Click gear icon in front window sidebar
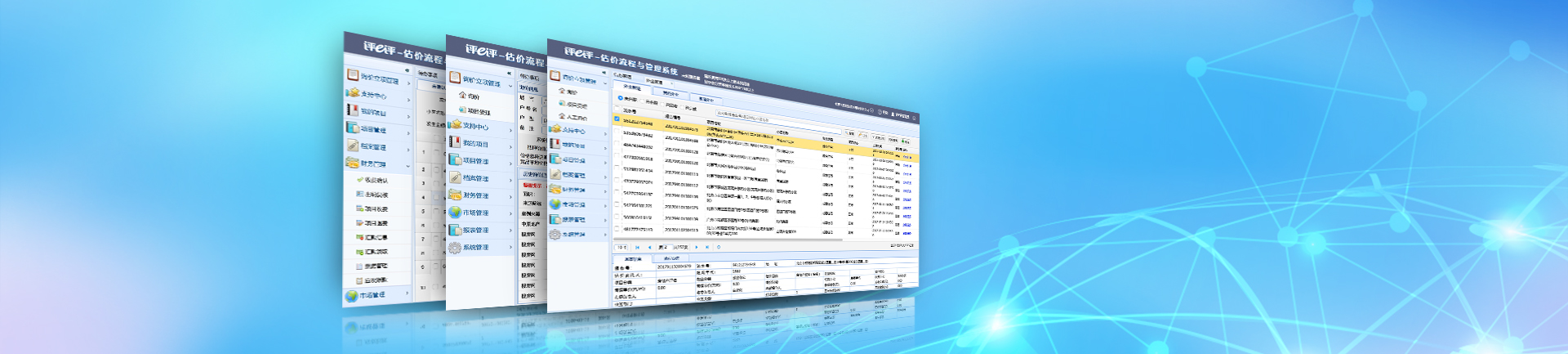The width and height of the screenshot is (1568, 354). pyautogui.click(x=555, y=234)
